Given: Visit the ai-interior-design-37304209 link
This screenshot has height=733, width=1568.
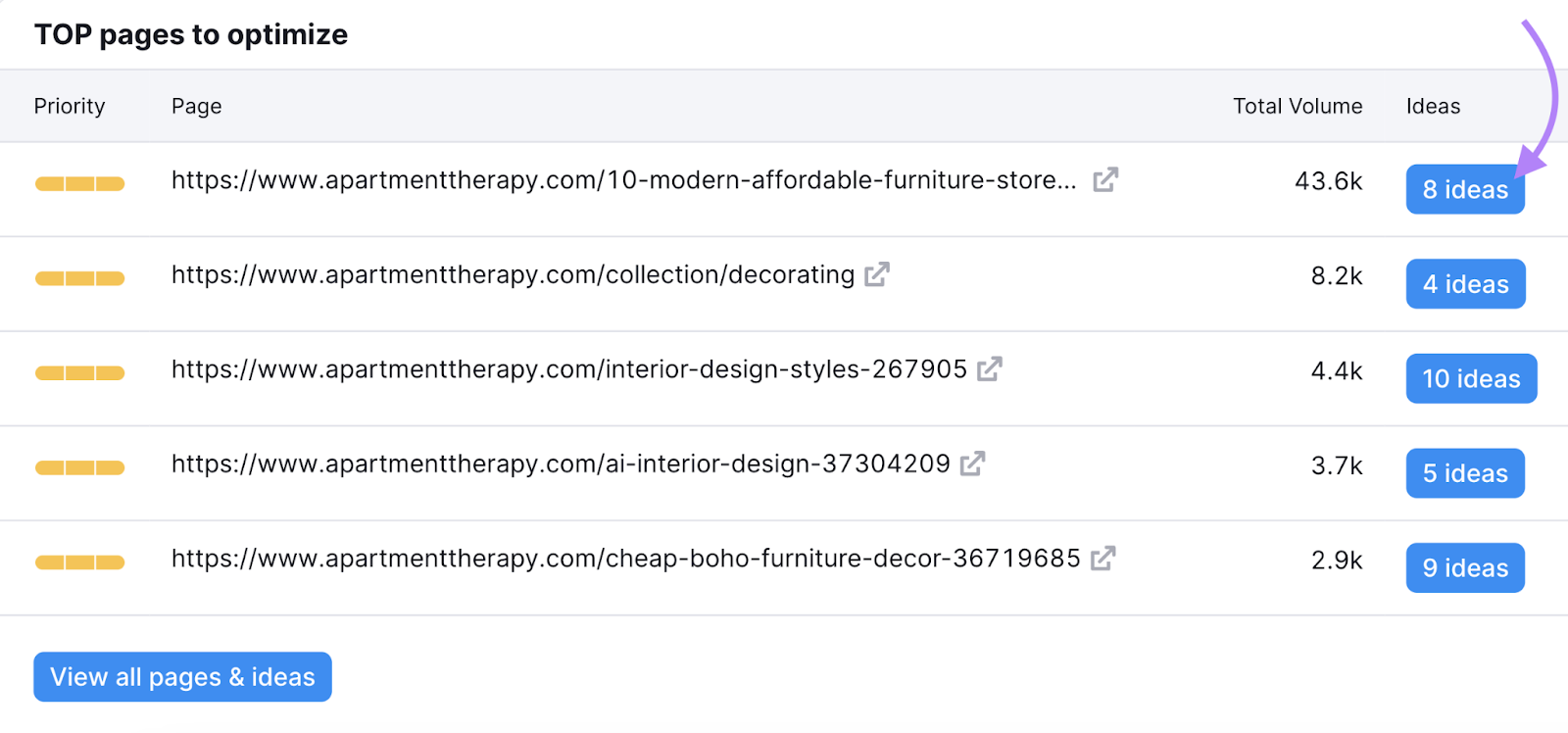Looking at the screenshot, I should [x=561, y=464].
